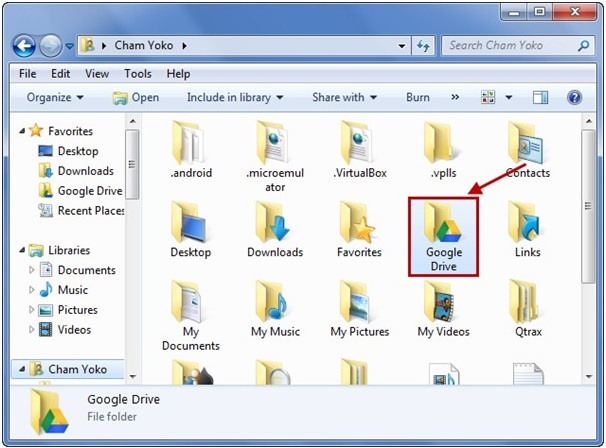
Task: Select the Google Drive folder in file list
Action: [443, 237]
